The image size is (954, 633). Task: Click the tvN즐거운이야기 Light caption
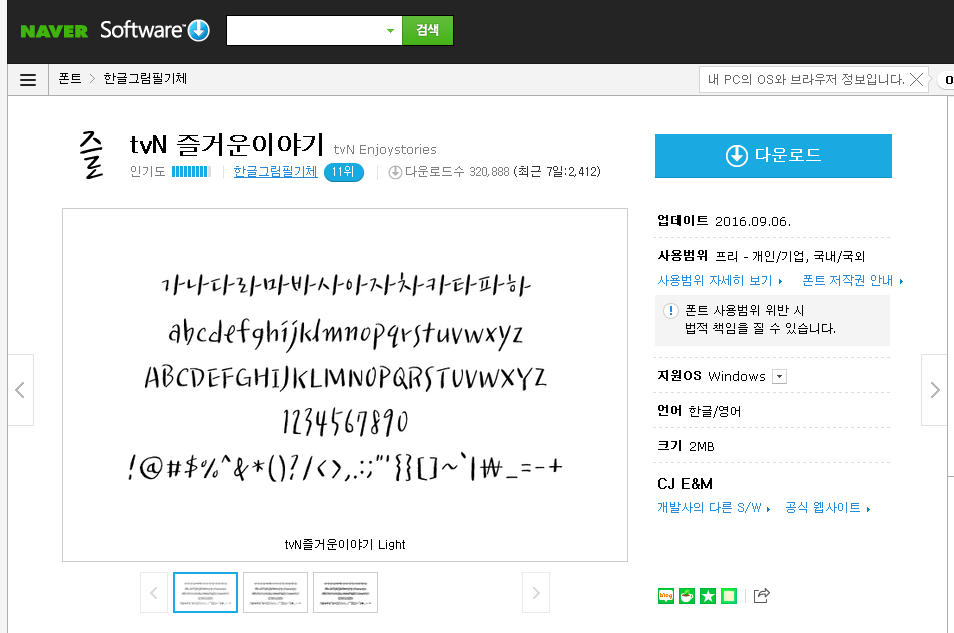(x=345, y=544)
